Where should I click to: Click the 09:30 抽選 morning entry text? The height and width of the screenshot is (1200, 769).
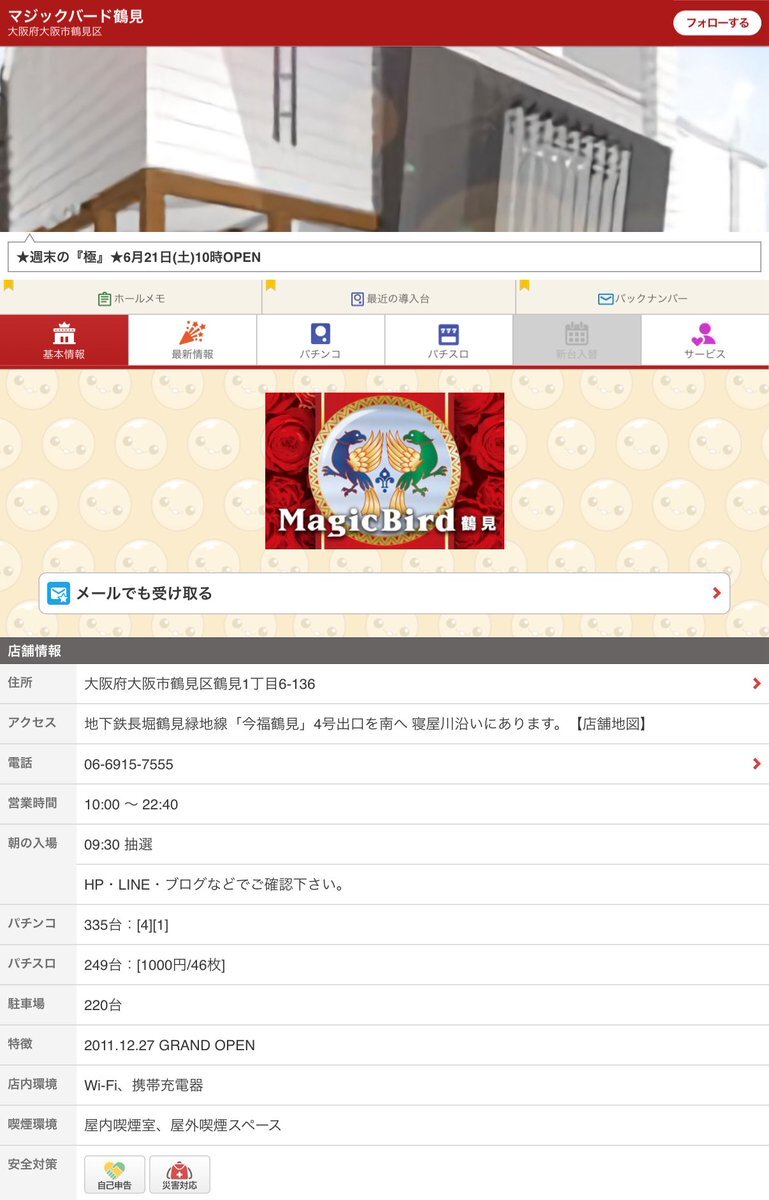point(118,844)
